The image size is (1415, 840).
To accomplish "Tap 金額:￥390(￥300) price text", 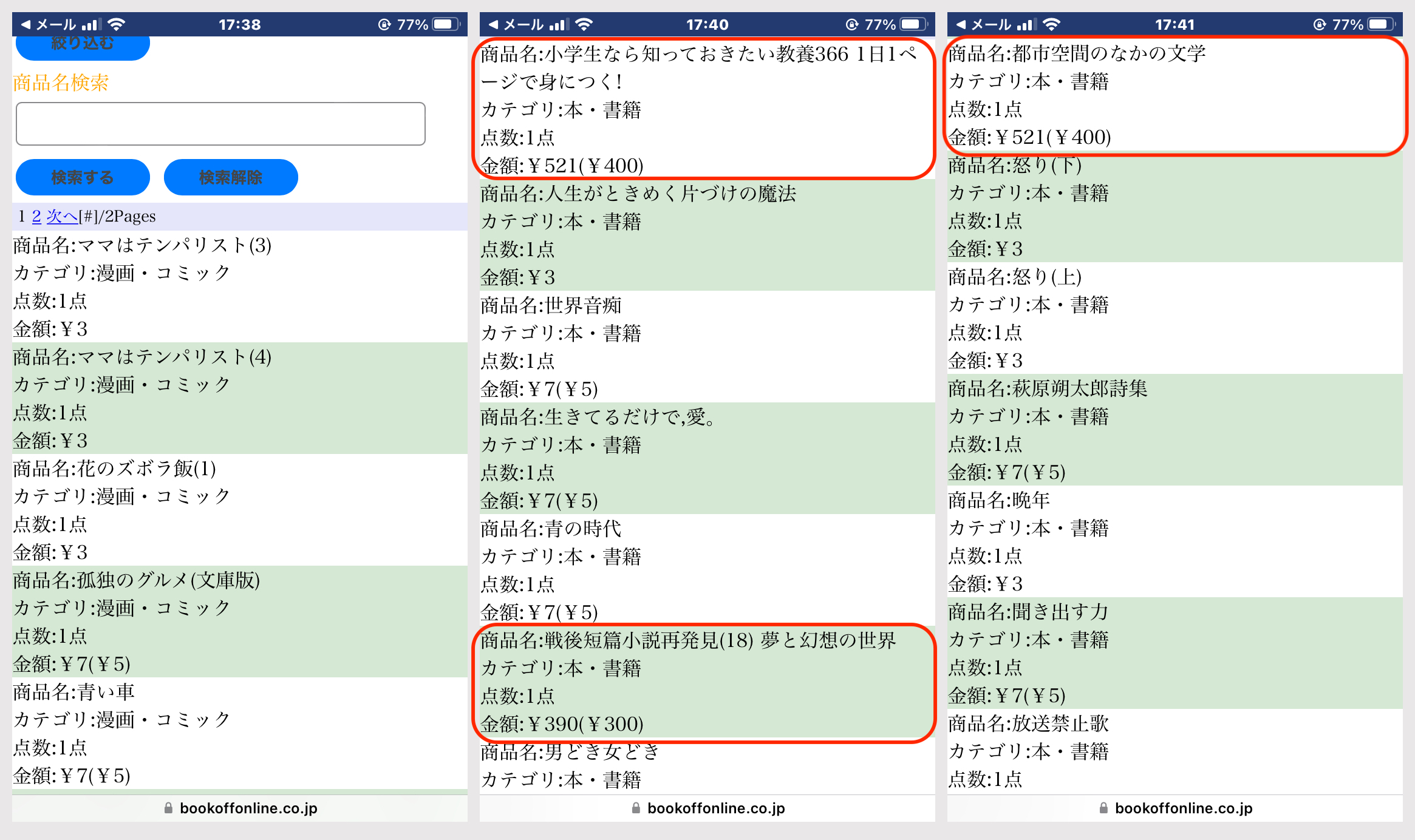I will click(562, 723).
